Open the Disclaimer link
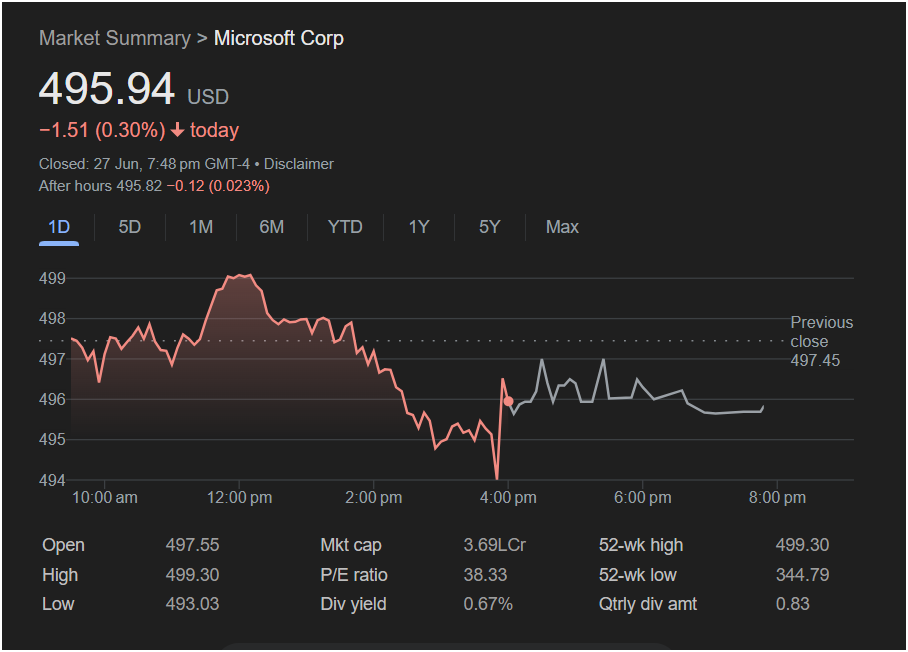Viewport: 908px width, 652px height. [x=299, y=164]
